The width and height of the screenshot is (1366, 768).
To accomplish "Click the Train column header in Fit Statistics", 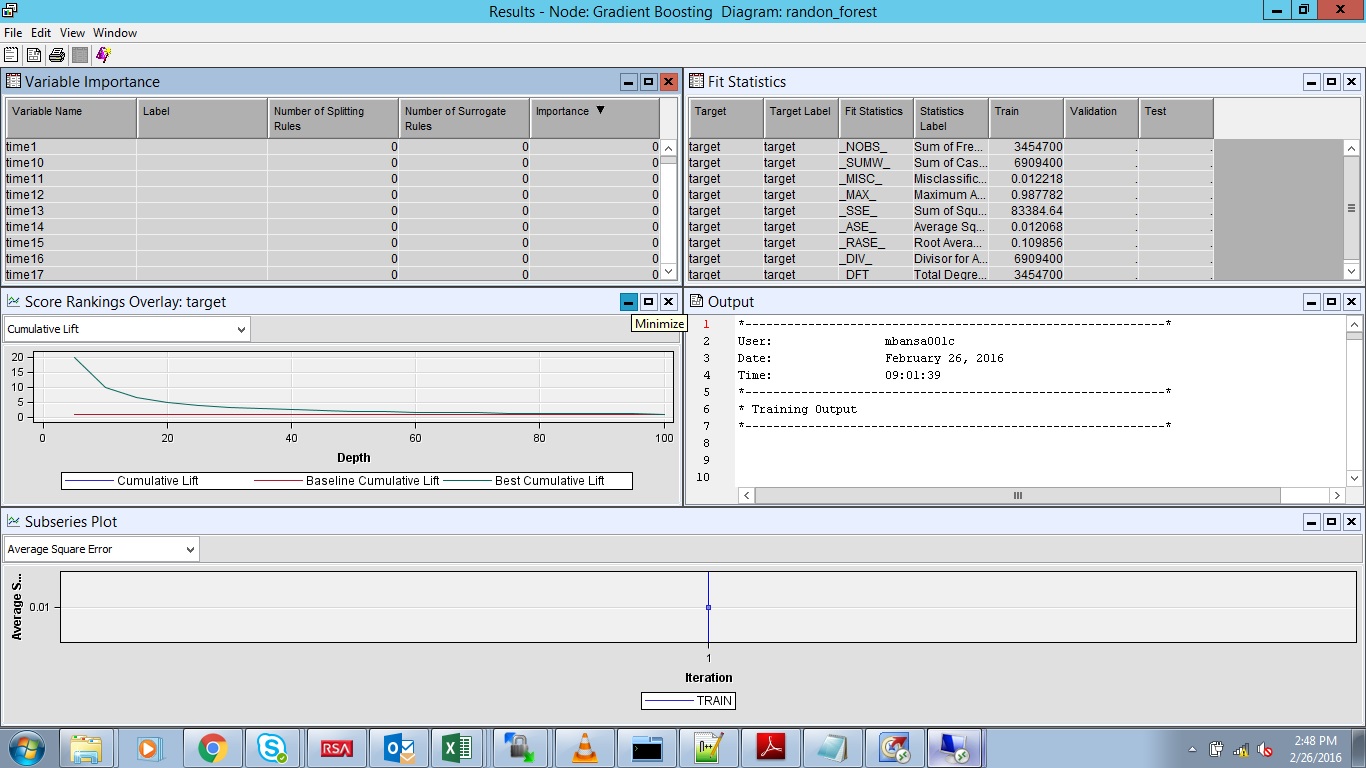I will (x=1026, y=118).
